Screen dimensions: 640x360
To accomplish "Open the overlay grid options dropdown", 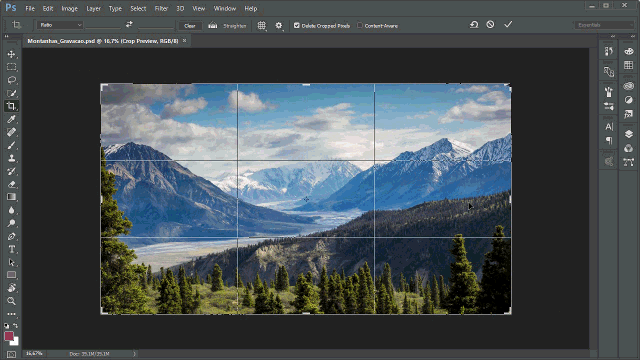I will pyautogui.click(x=262, y=25).
